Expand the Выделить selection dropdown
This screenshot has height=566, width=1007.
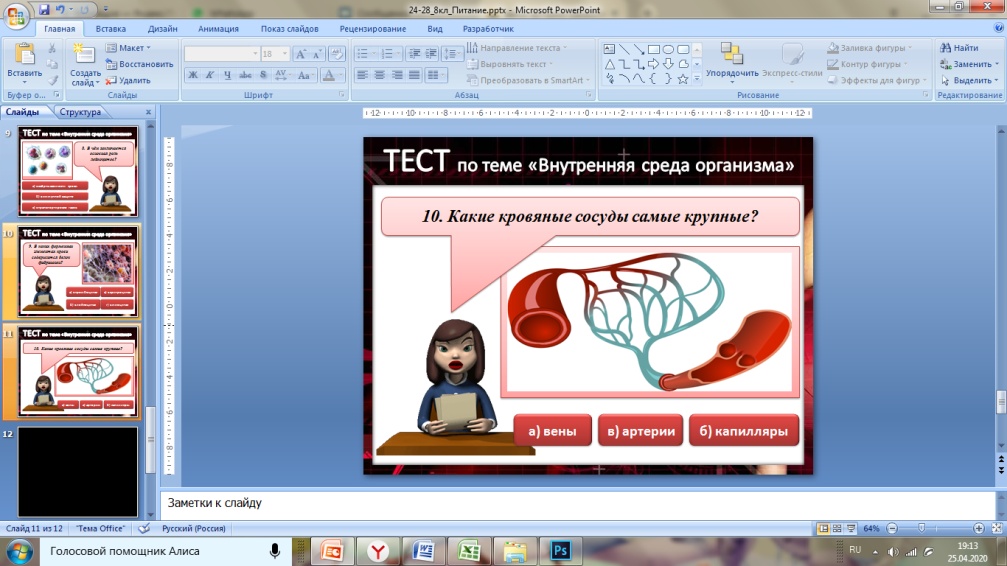(x=970, y=80)
